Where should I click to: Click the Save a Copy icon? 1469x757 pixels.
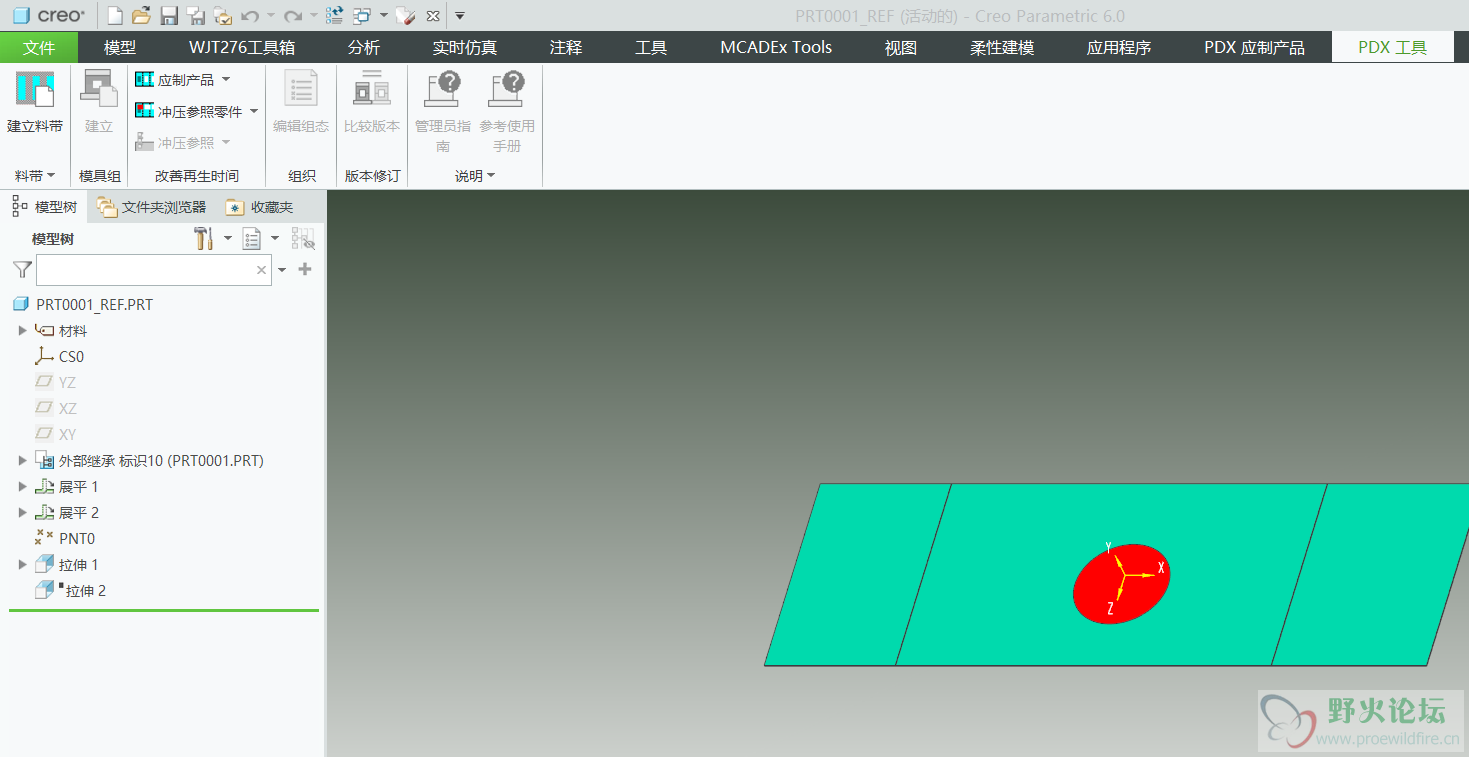(196, 16)
